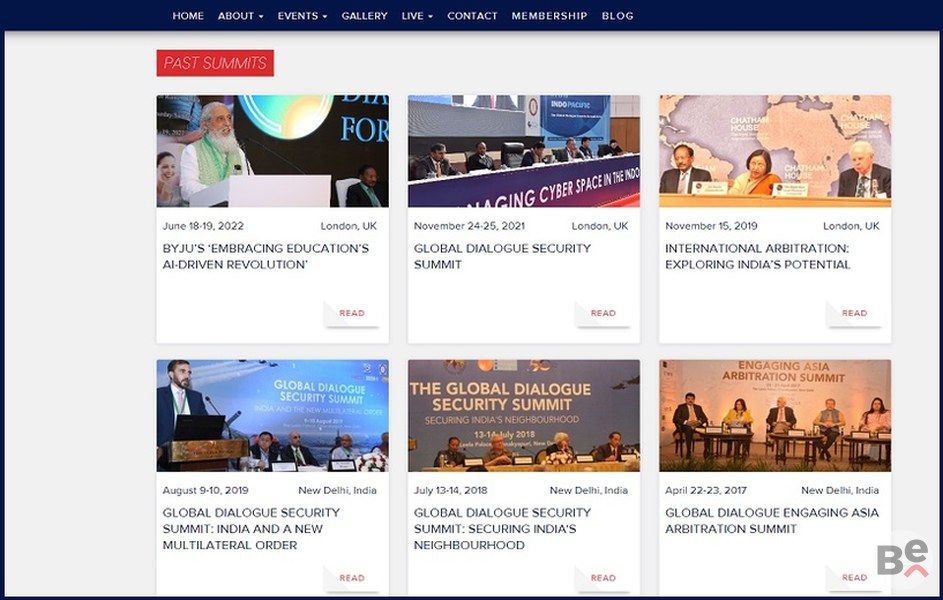The width and height of the screenshot is (943, 600).
Task: Click READ on November 2021 Security Summit
Action: [x=603, y=313]
